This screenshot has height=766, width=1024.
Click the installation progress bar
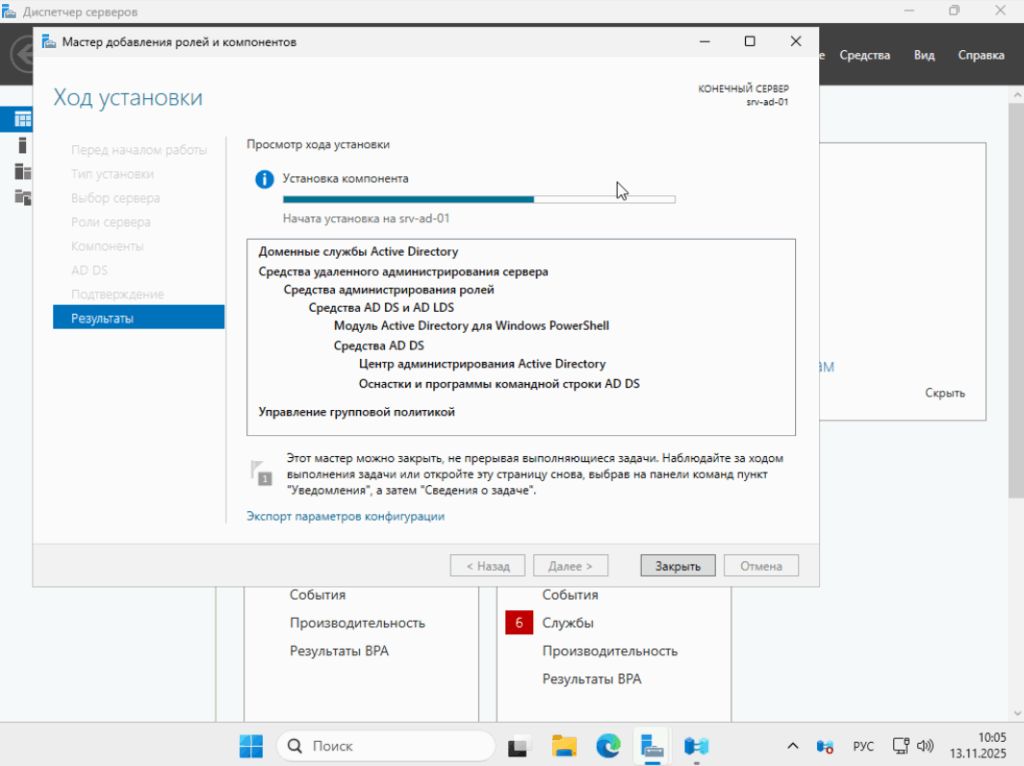point(479,199)
